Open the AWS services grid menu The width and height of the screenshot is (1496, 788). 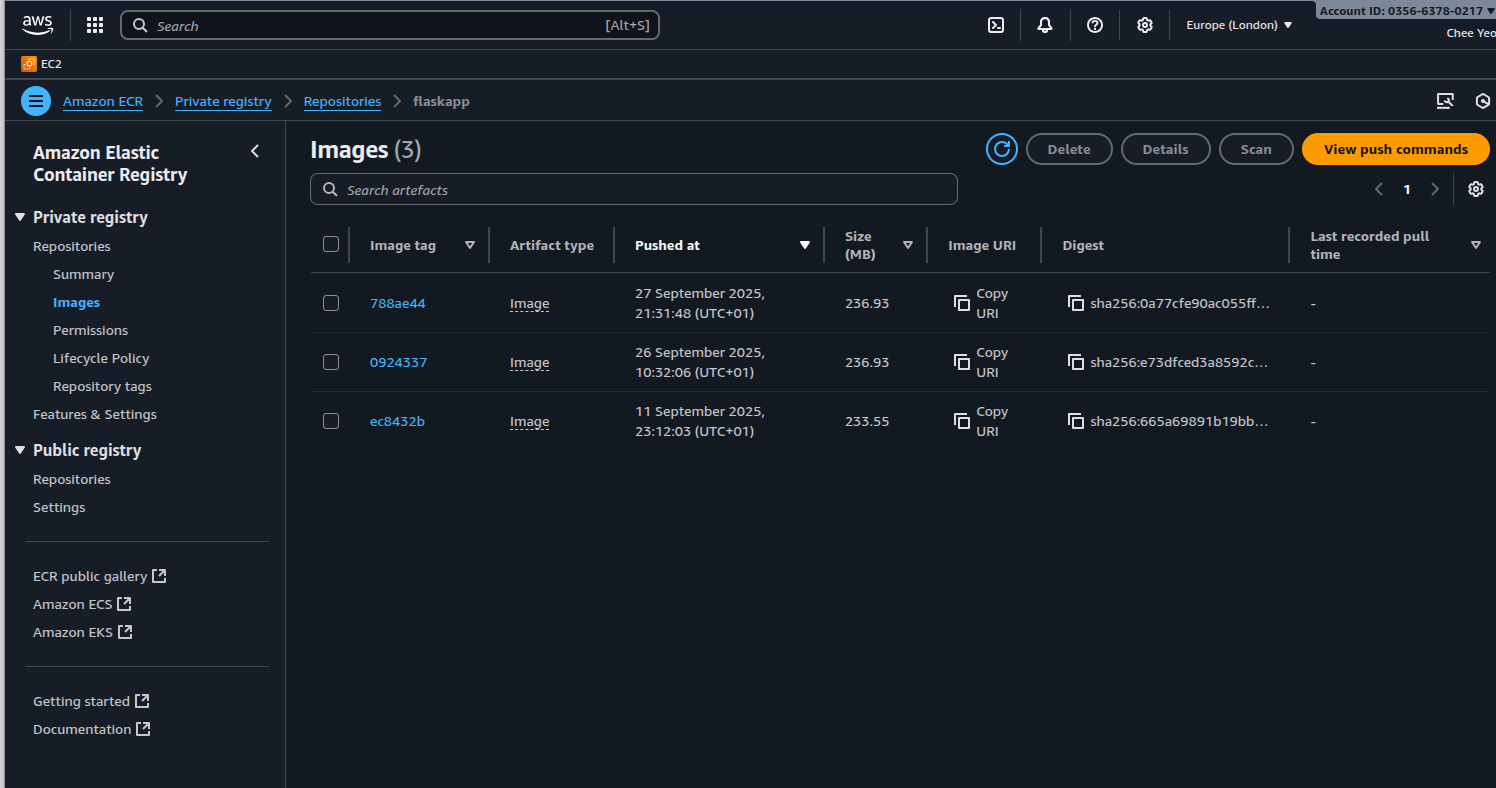tap(95, 25)
